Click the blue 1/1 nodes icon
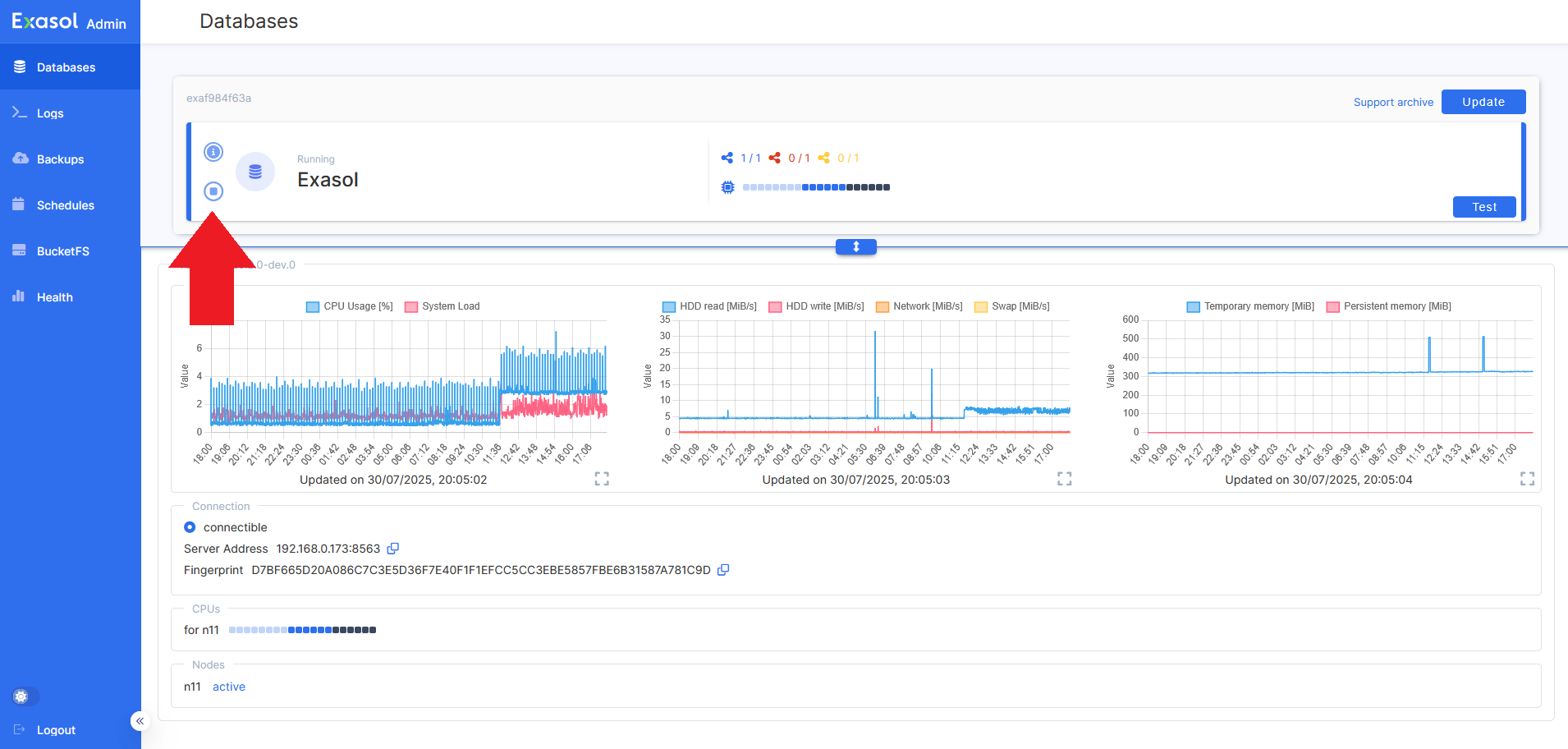 coord(727,158)
